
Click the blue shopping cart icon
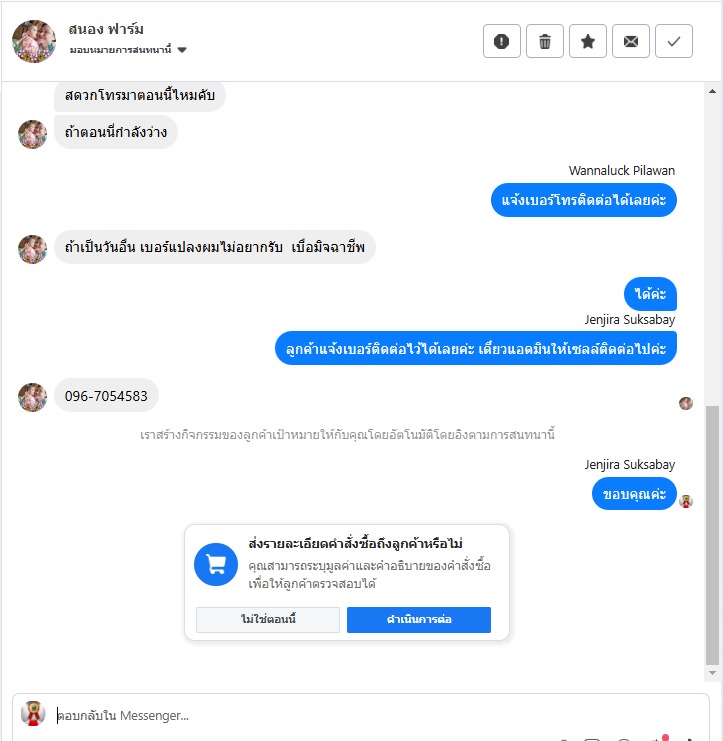(x=216, y=564)
